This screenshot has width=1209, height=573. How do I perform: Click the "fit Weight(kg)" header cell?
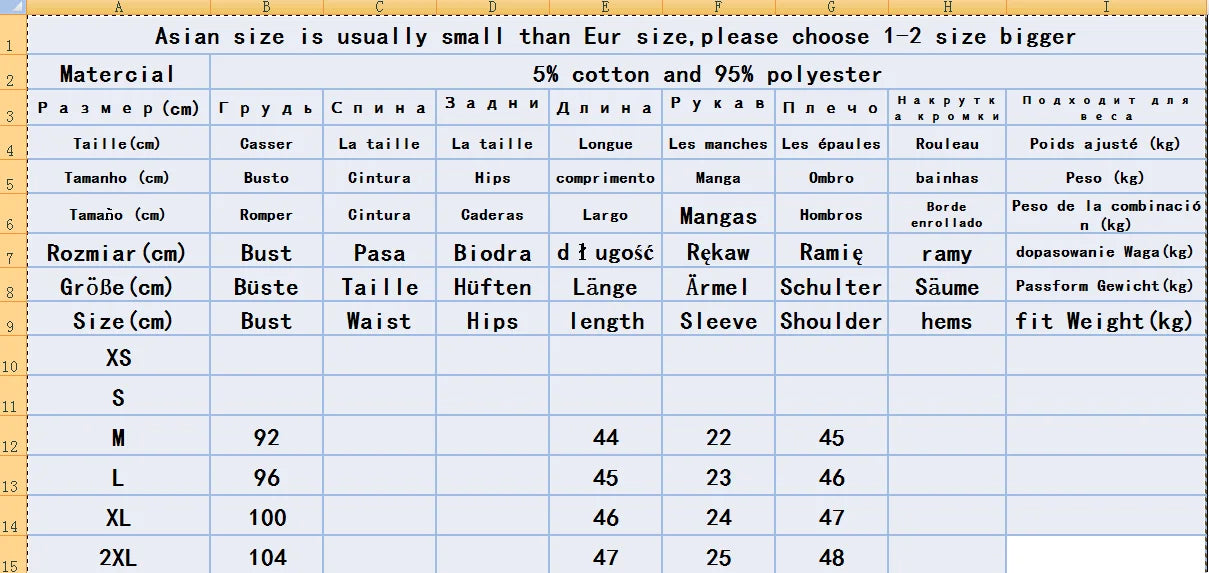1104,321
